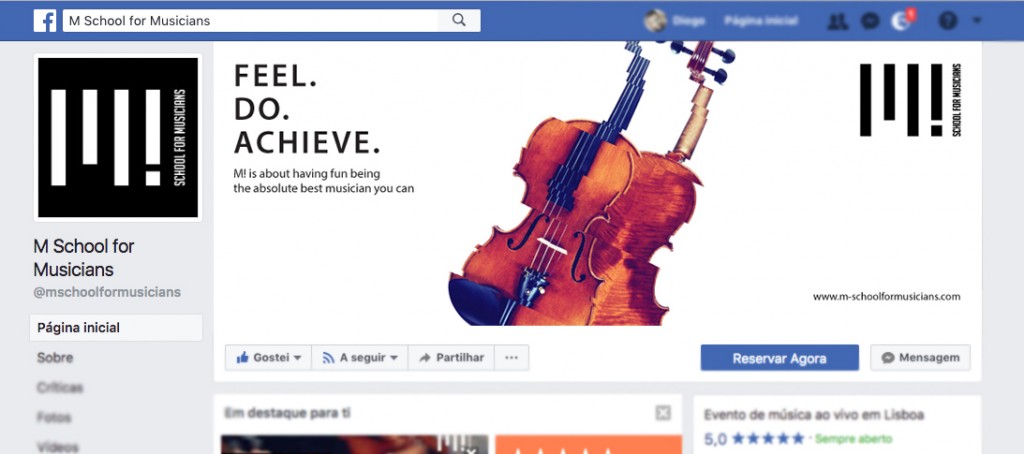Screen dimensions: 1024x454
Task: Open the M School profile picture
Action: 118,137
